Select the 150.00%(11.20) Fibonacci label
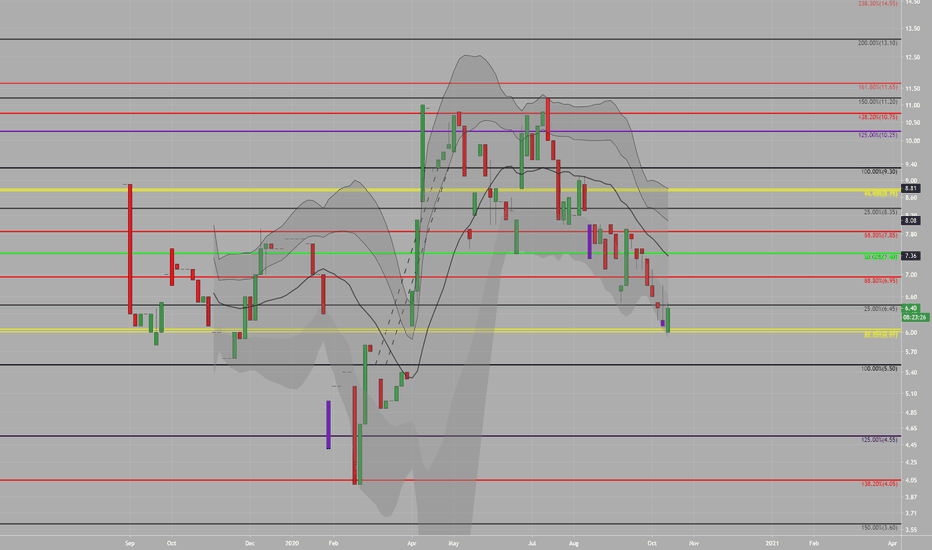Screen dimensions: 932x550 [877, 102]
